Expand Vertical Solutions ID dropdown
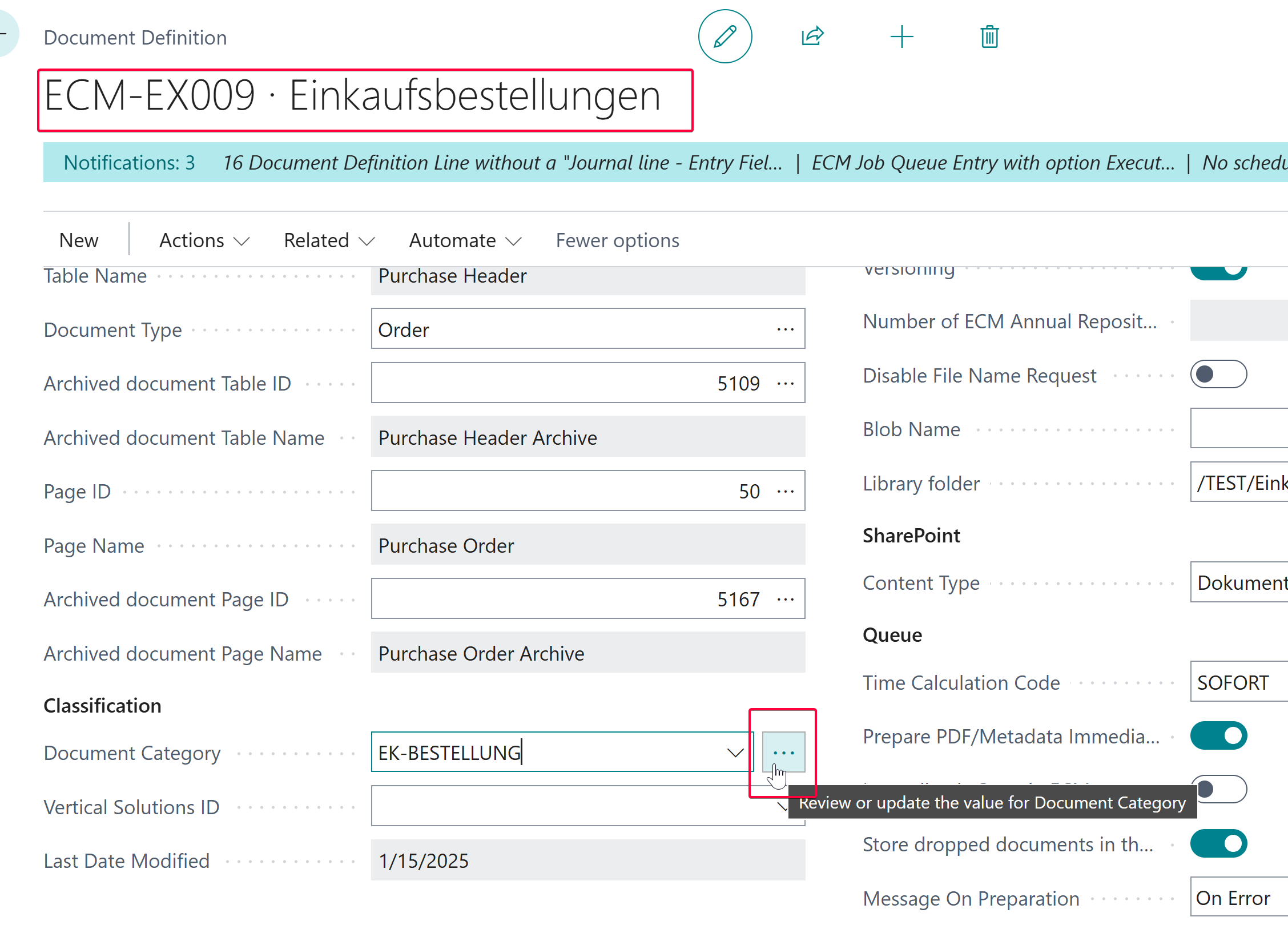The image size is (1288, 925). point(782,807)
